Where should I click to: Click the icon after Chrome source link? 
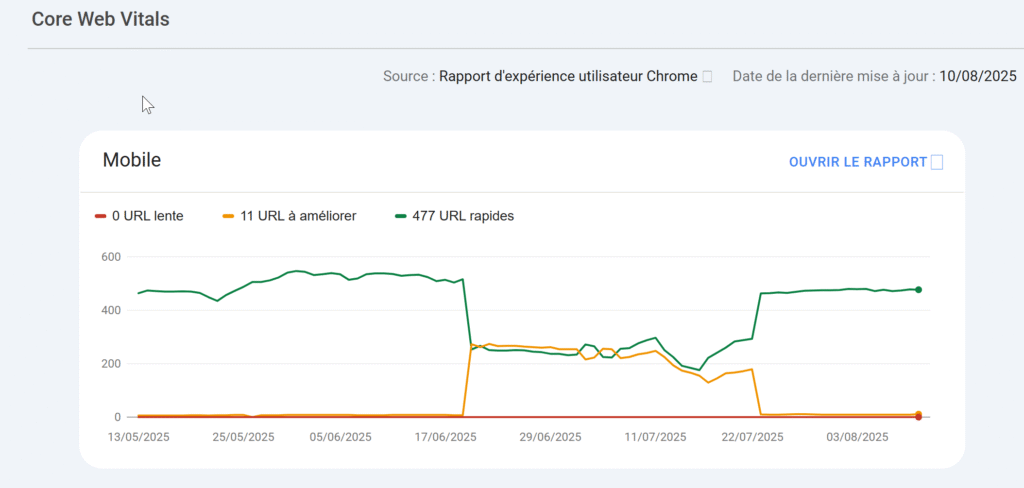pyautogui.click(x=707, y=76)
